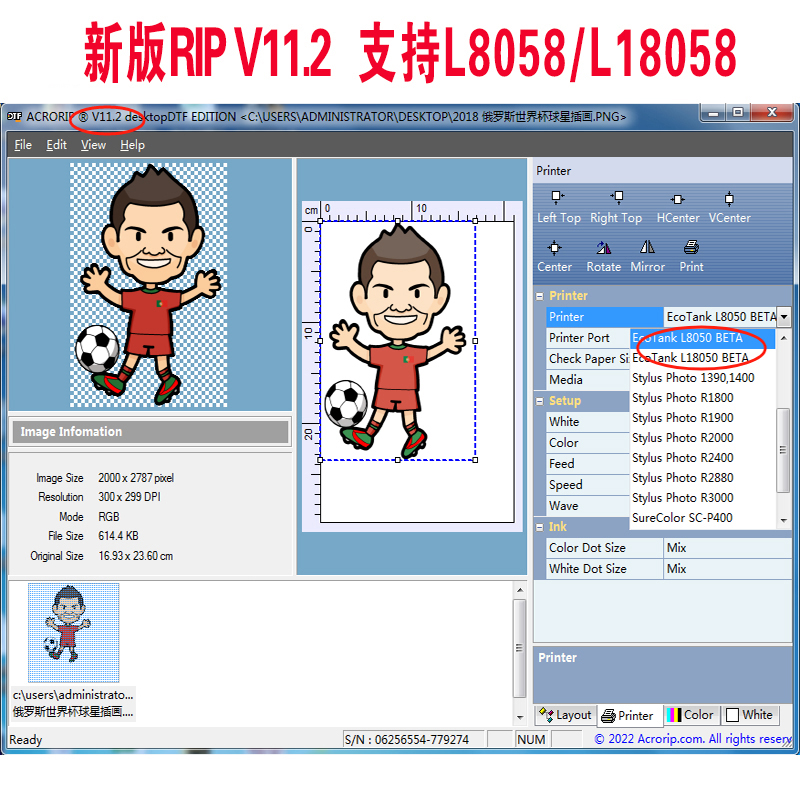Click the DTF application icon in title bar
The height and width of the screenshot is (800, 800).
pyautogui.click(x=14, y=116)
